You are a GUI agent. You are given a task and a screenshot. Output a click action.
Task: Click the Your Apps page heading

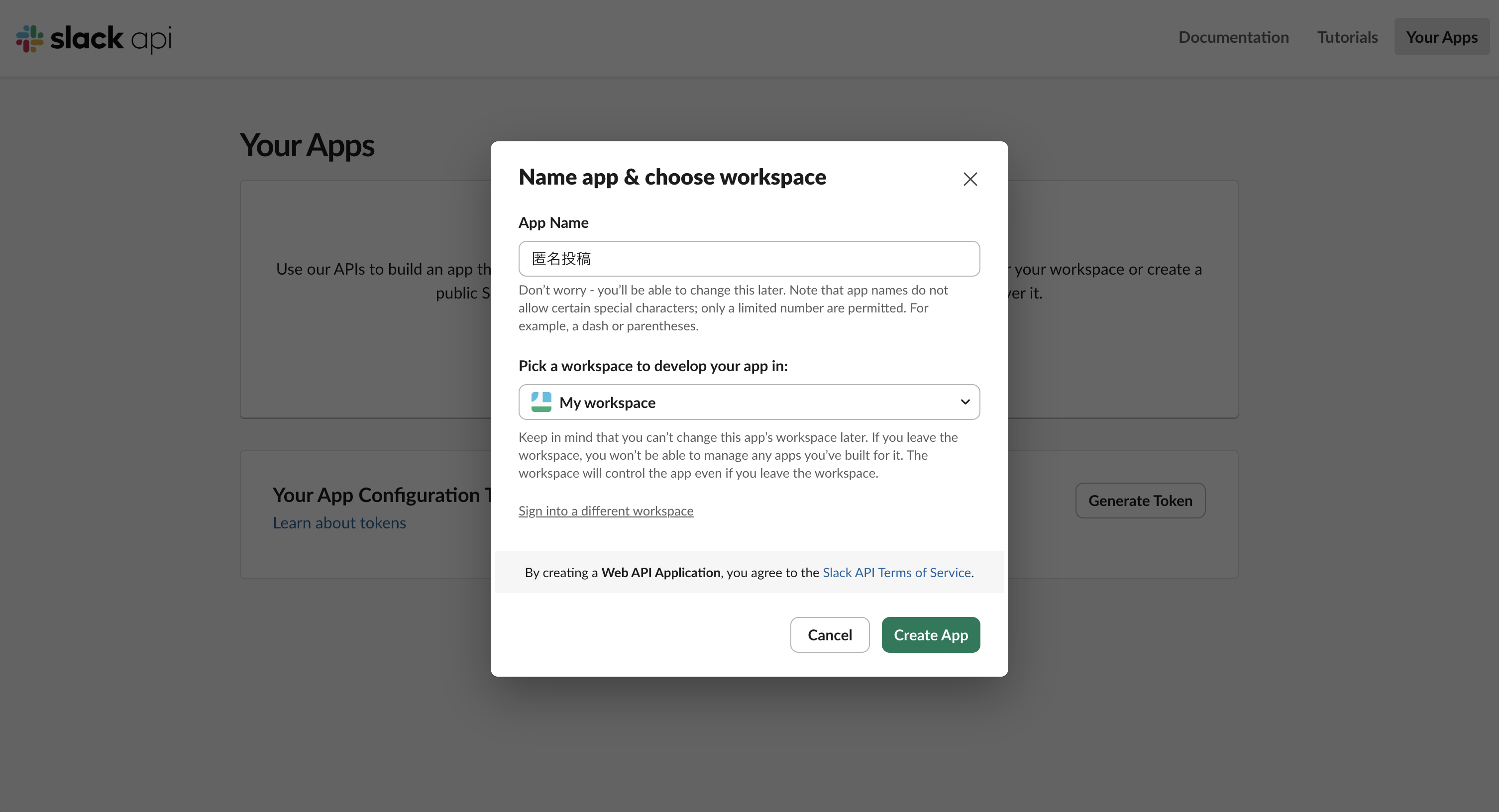click(307, 145)
